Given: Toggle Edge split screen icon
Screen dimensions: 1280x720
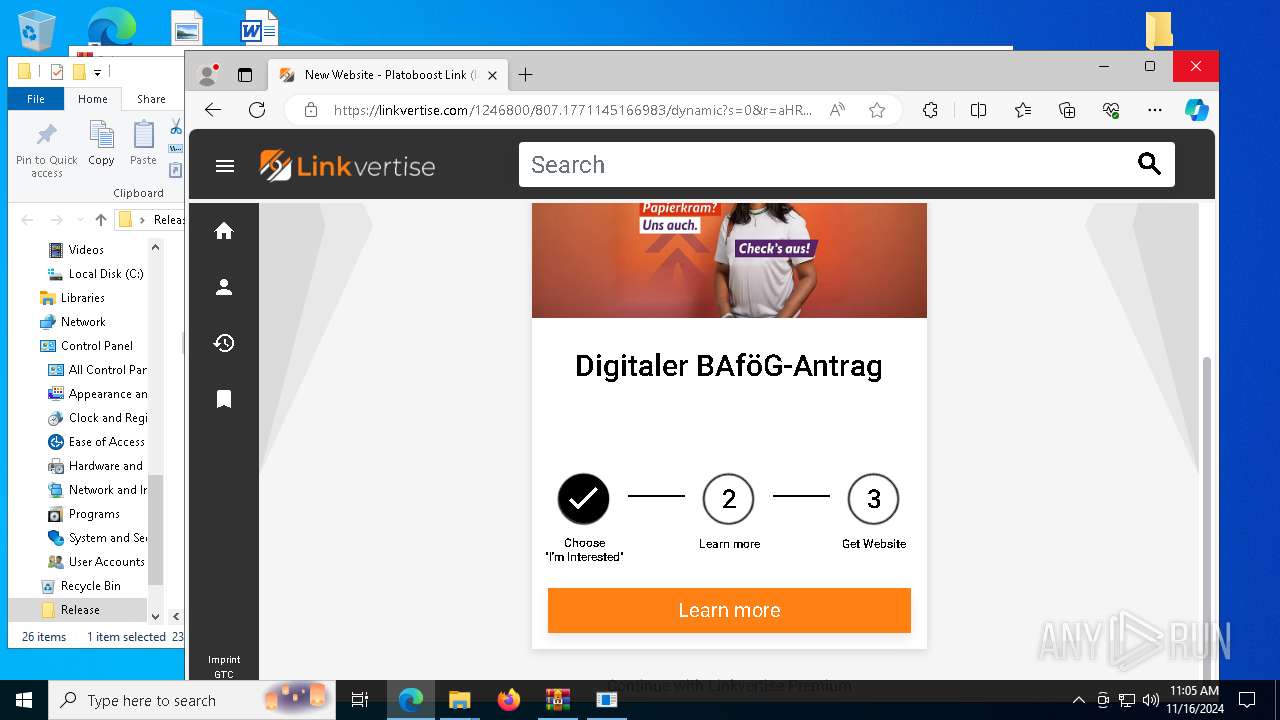Looking at the screenshot, I should pyautogui.click(x=978, y=110).
